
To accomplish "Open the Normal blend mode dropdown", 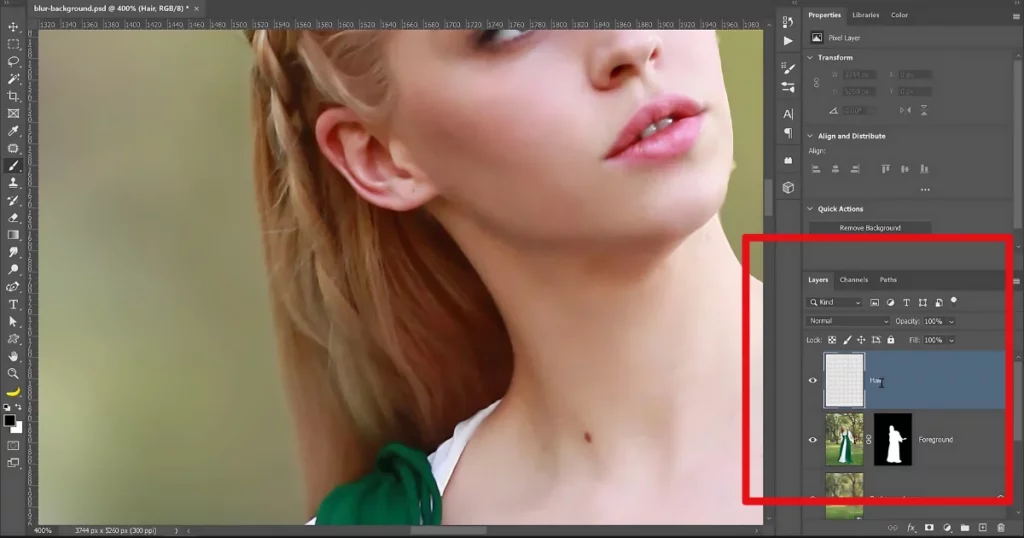I will (x=848, y=321).
